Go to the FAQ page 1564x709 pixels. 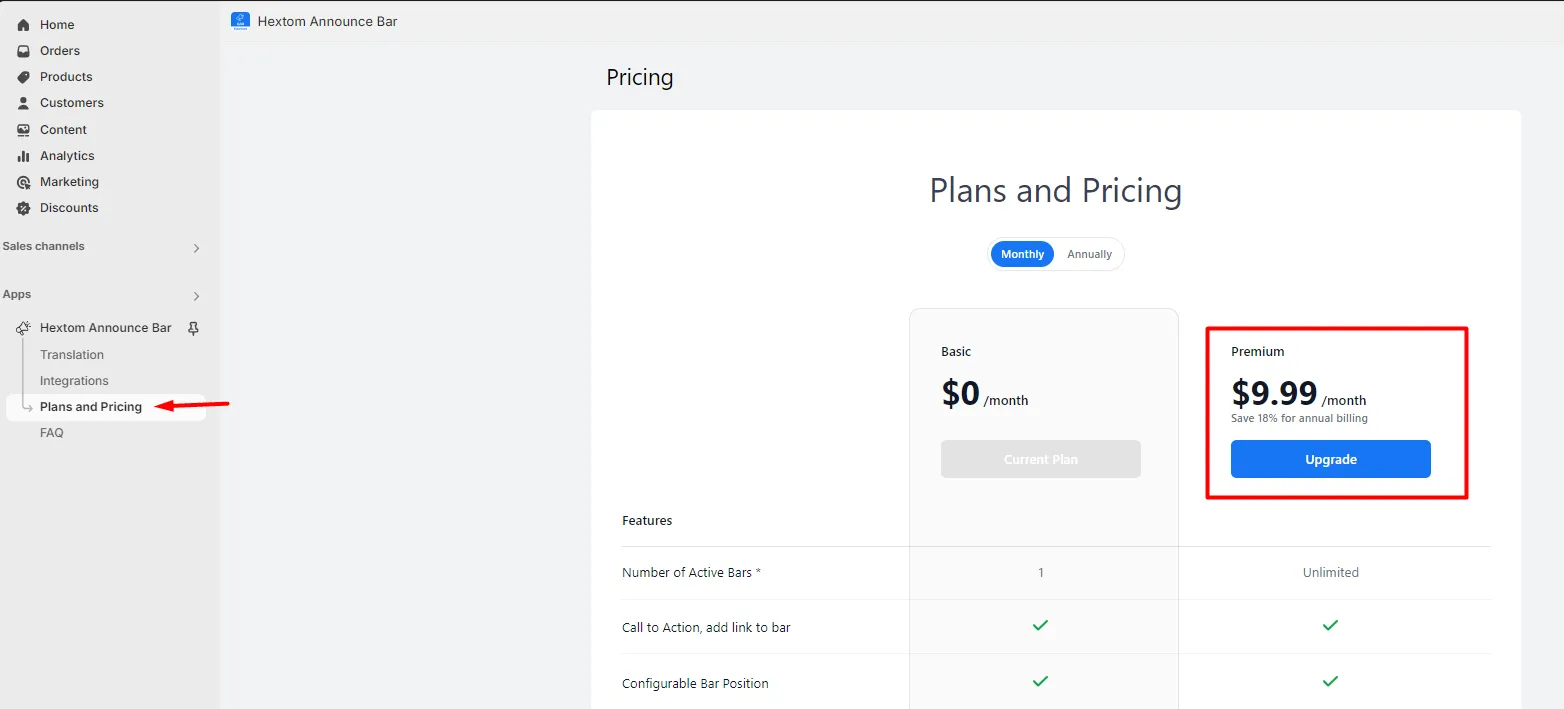click(x=52, y=433)
